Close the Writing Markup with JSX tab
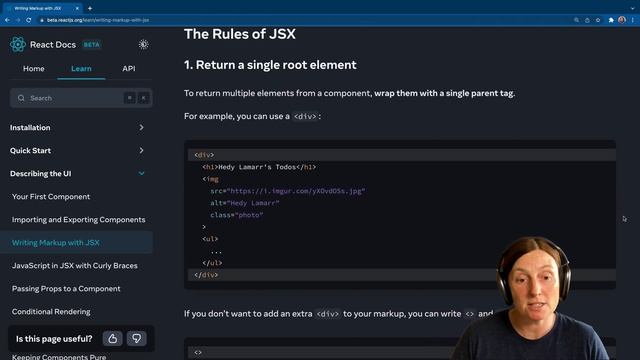Screen dimensions: 640x360 click(77, 8)
